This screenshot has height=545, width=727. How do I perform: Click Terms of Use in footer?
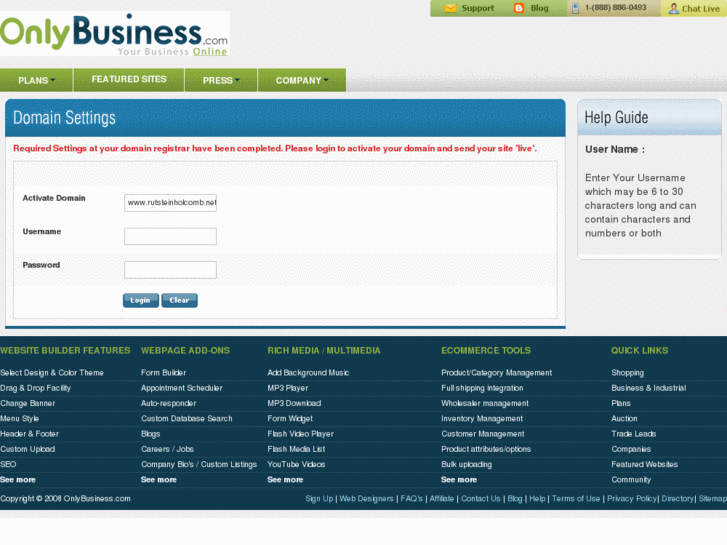pyautogui.click(x=576, y=499)
